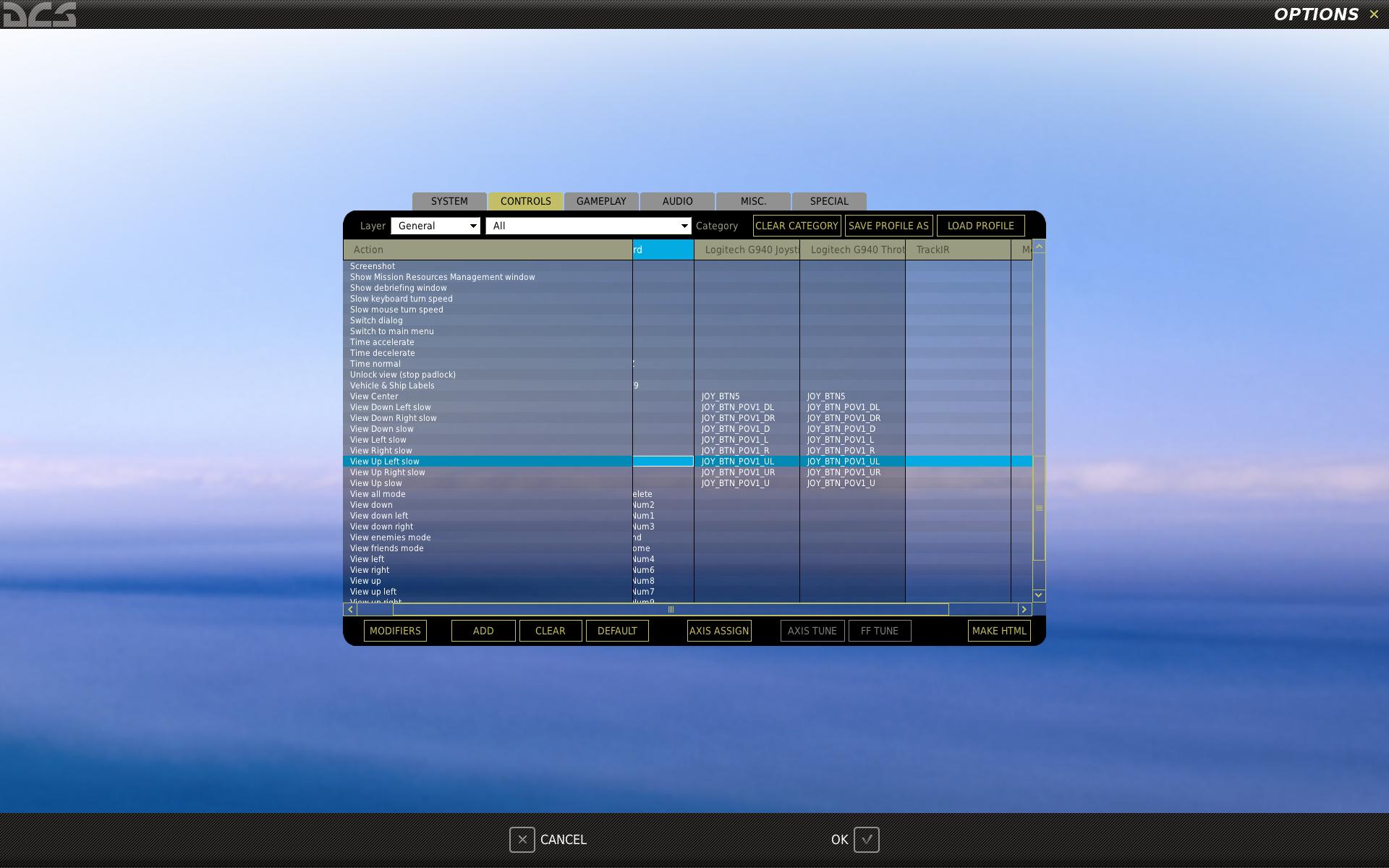Image resolution: width=1389 pixels, height=868 pixels.
Task: Click the OK checkmark icon box
Action: pos(867,840)
